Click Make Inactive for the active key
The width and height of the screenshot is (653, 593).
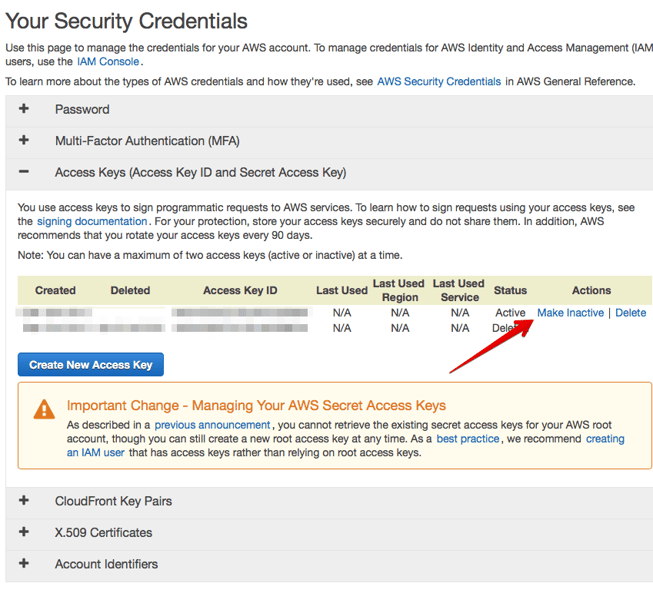570,313
